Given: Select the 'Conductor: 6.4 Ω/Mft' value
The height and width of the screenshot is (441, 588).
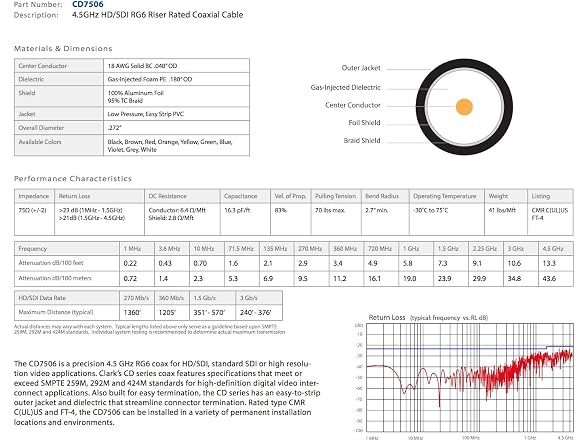Looking at the screenshot, I should (177, 210).
